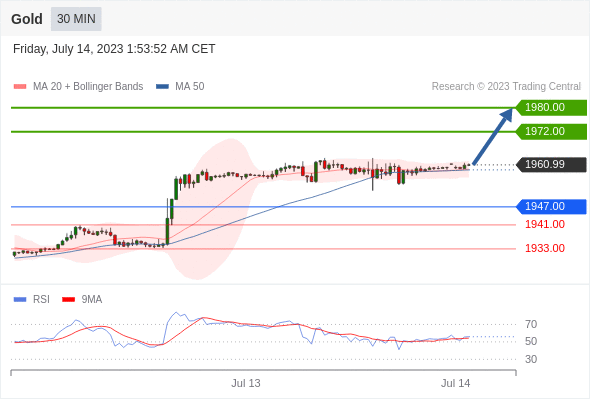Click the RSI 70 level label
The image size is (590, 400).
(x=531, y=324)
